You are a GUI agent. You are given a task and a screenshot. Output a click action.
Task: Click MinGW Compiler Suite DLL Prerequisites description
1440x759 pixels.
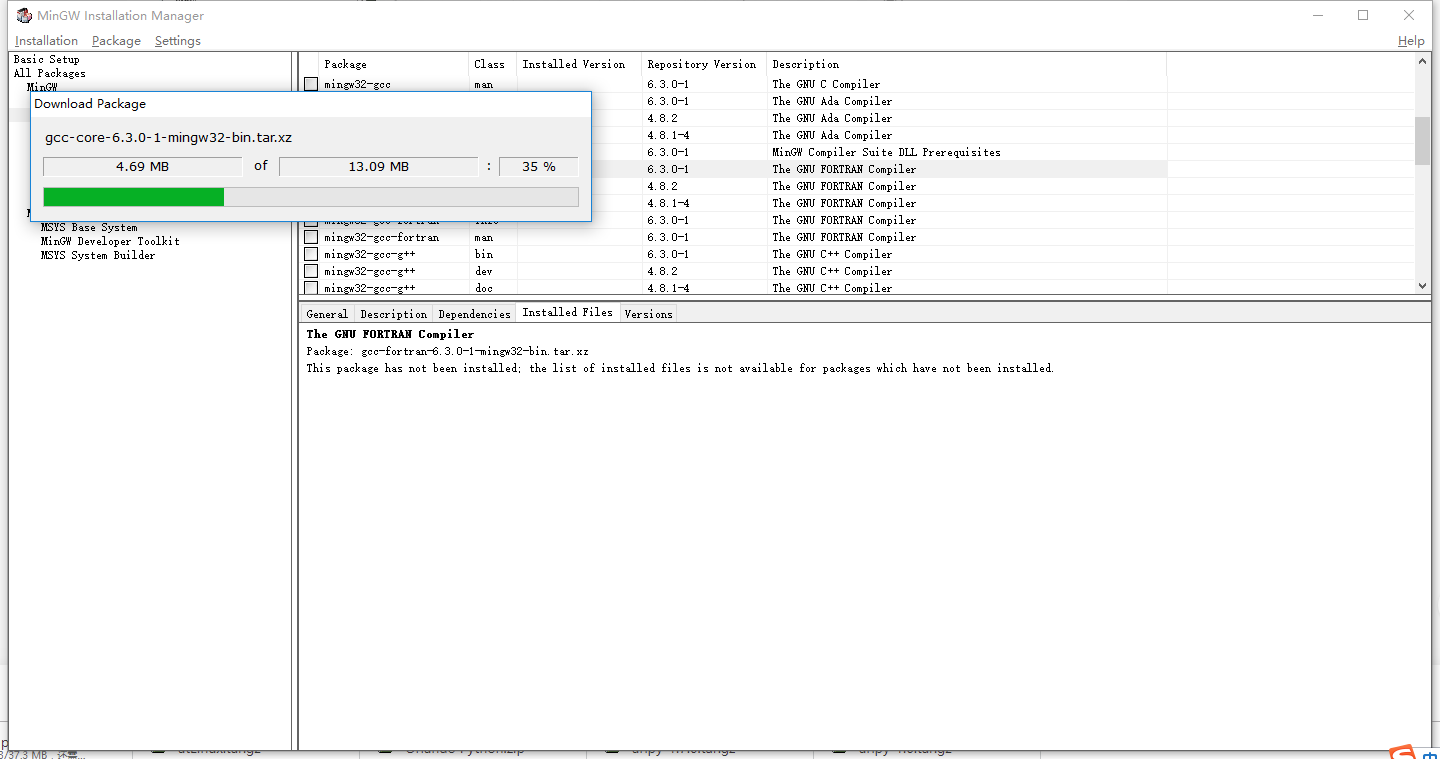point(886,153)
